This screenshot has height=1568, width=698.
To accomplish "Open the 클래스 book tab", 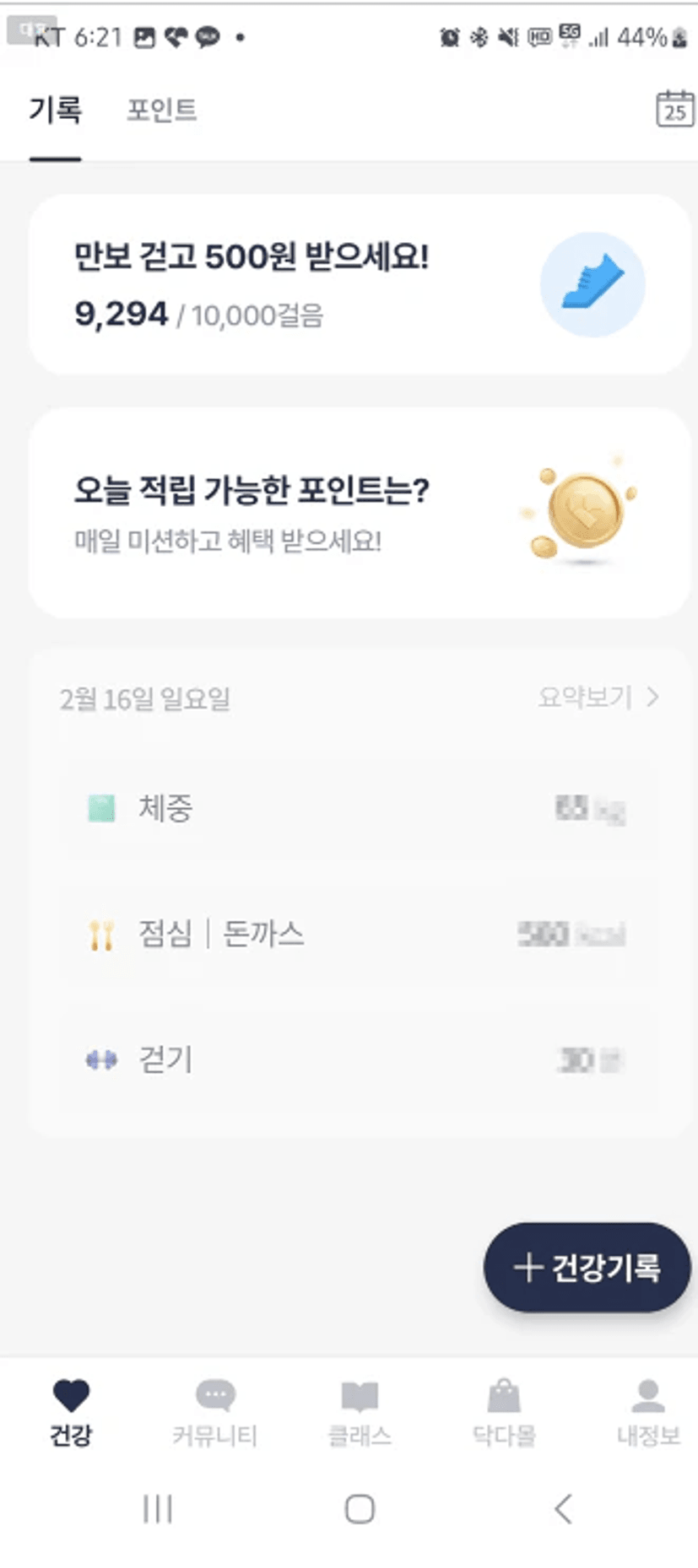I will 360,1412.
